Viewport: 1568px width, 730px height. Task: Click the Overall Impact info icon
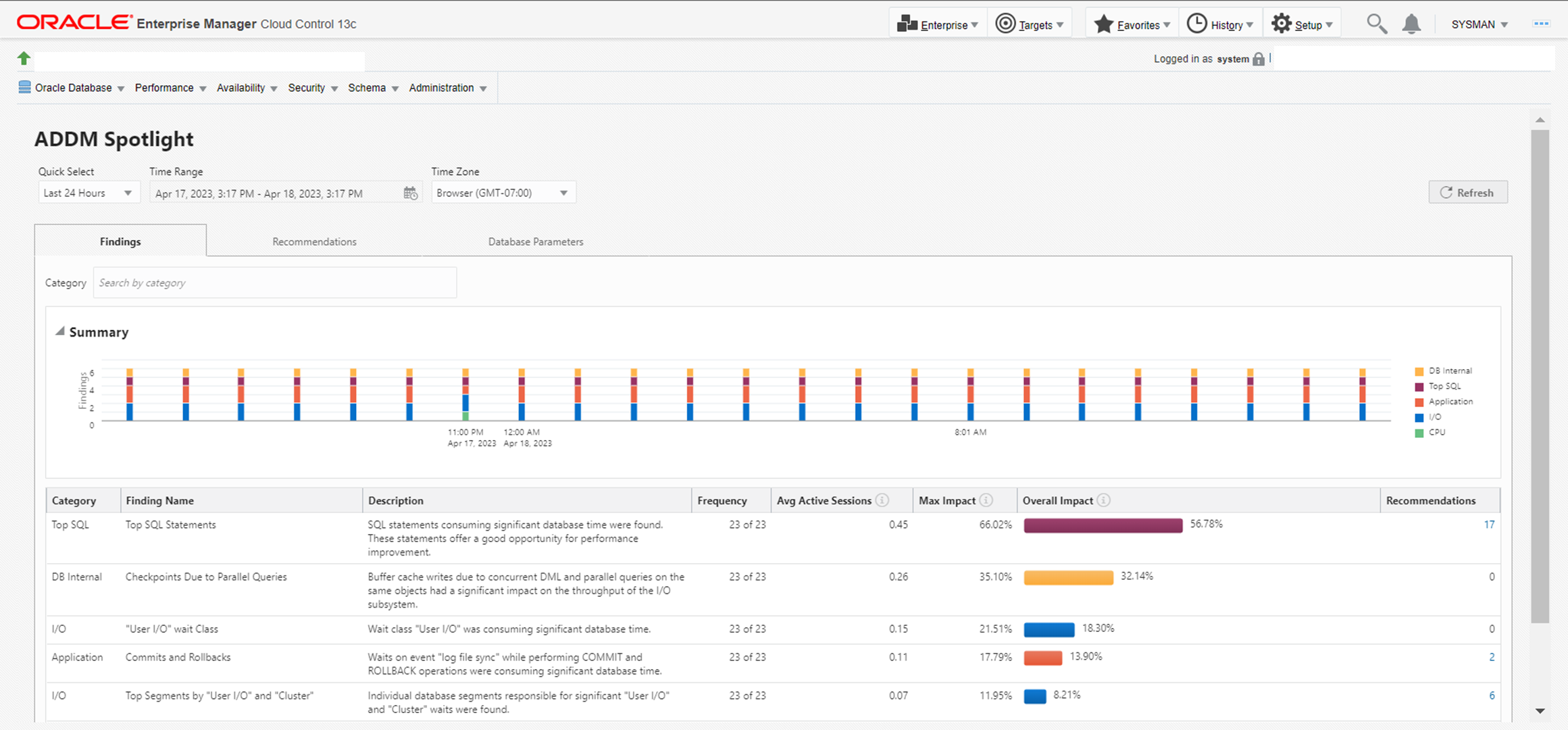click(1104, 500)
